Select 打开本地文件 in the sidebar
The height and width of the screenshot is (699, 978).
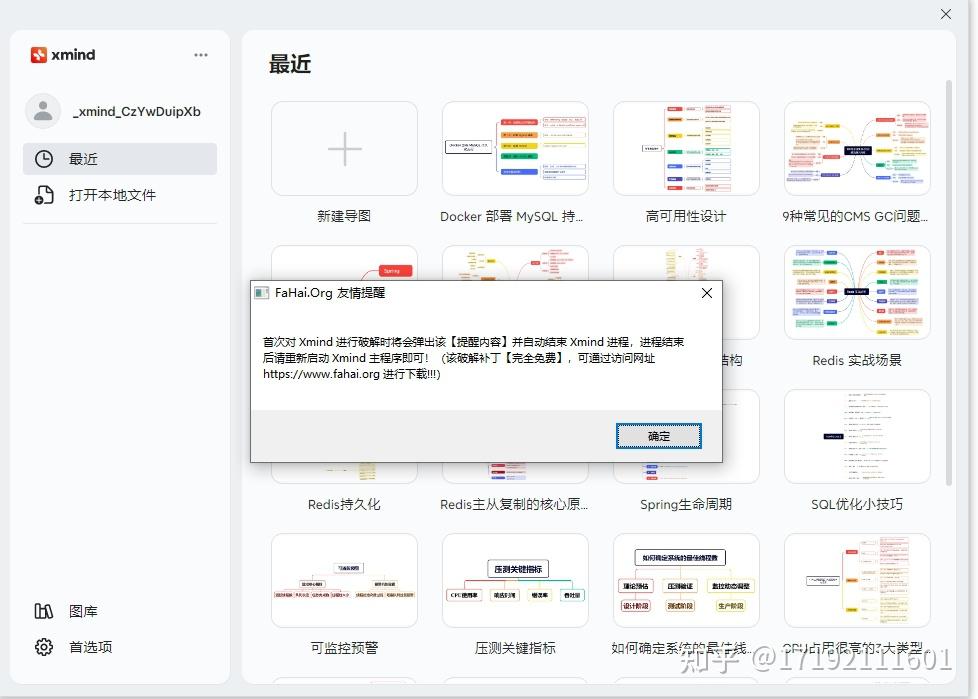(x=120, y=195)
